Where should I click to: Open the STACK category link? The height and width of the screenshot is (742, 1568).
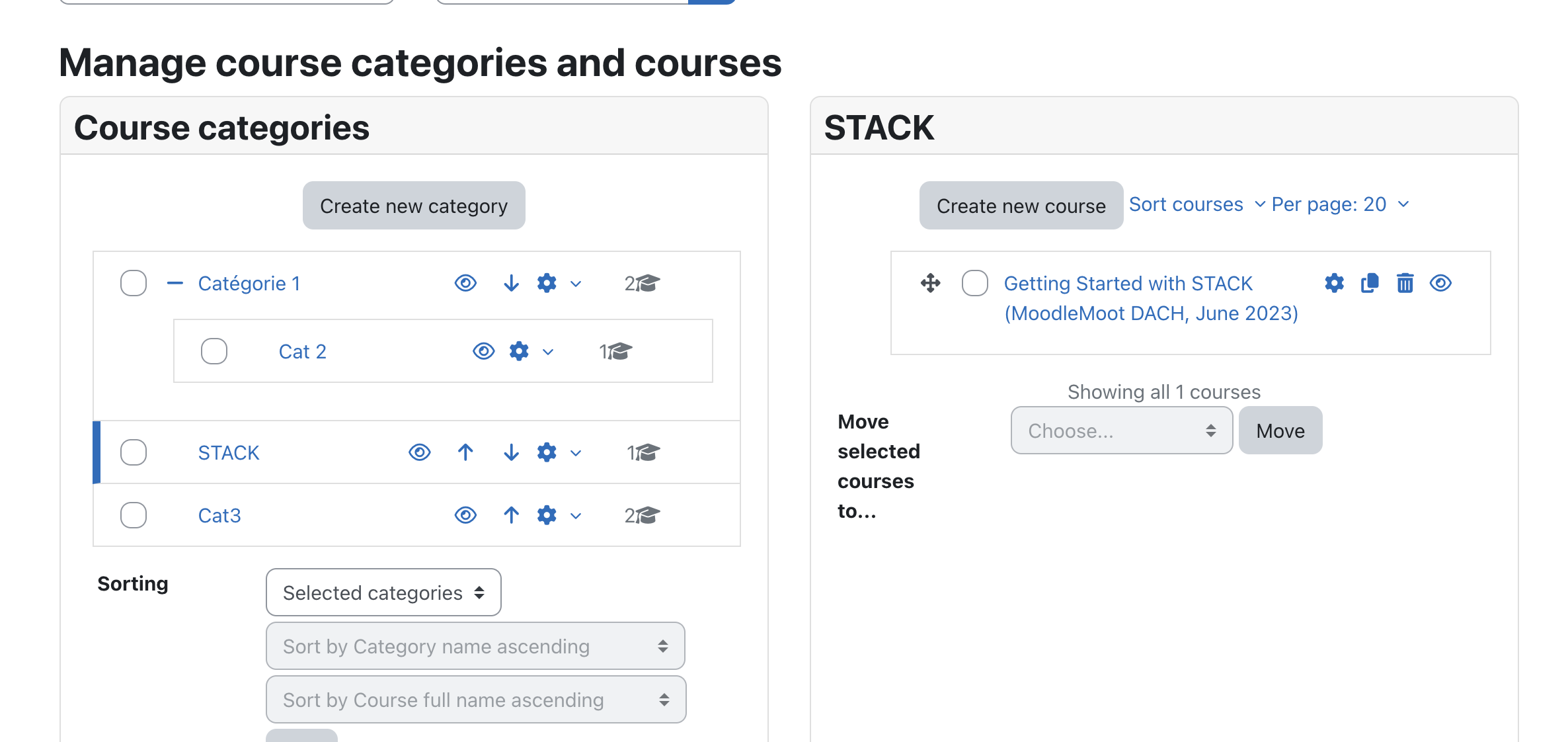point(229,452)
